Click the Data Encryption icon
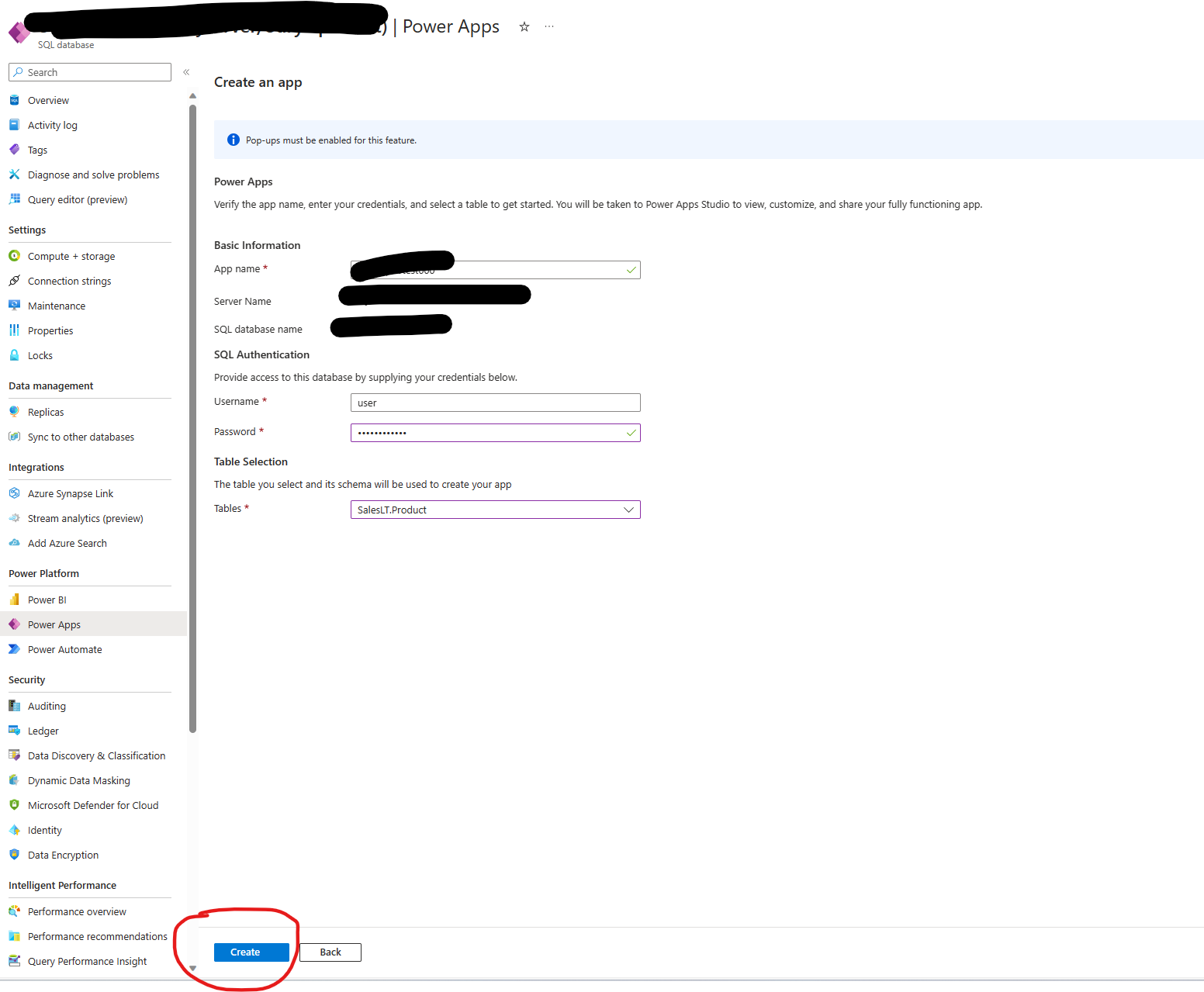The width and height of the screenshot is (1204, 992). [14, 855]
